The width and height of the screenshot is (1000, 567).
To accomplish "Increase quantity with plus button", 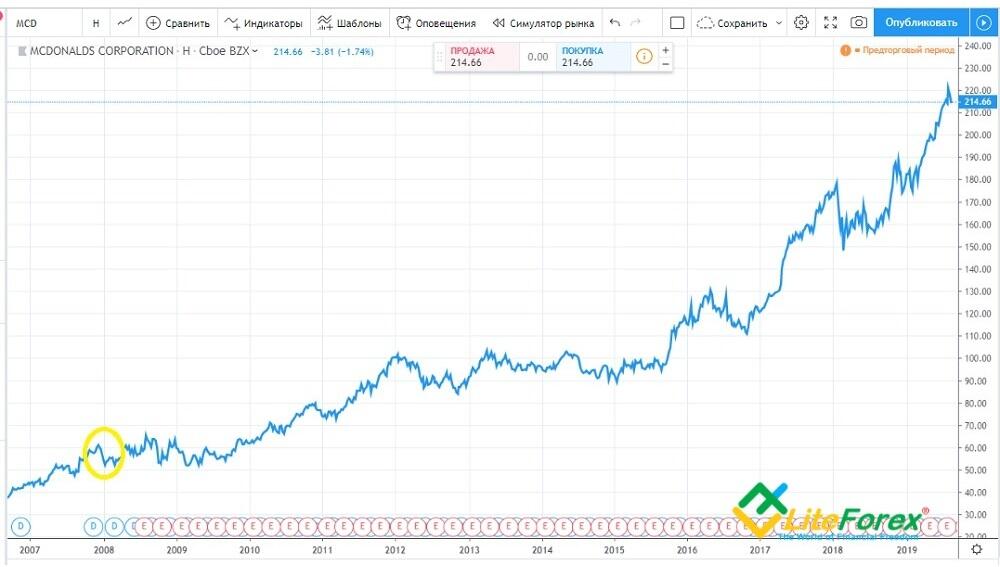I will pyautogui.click(x=665, y=50).
